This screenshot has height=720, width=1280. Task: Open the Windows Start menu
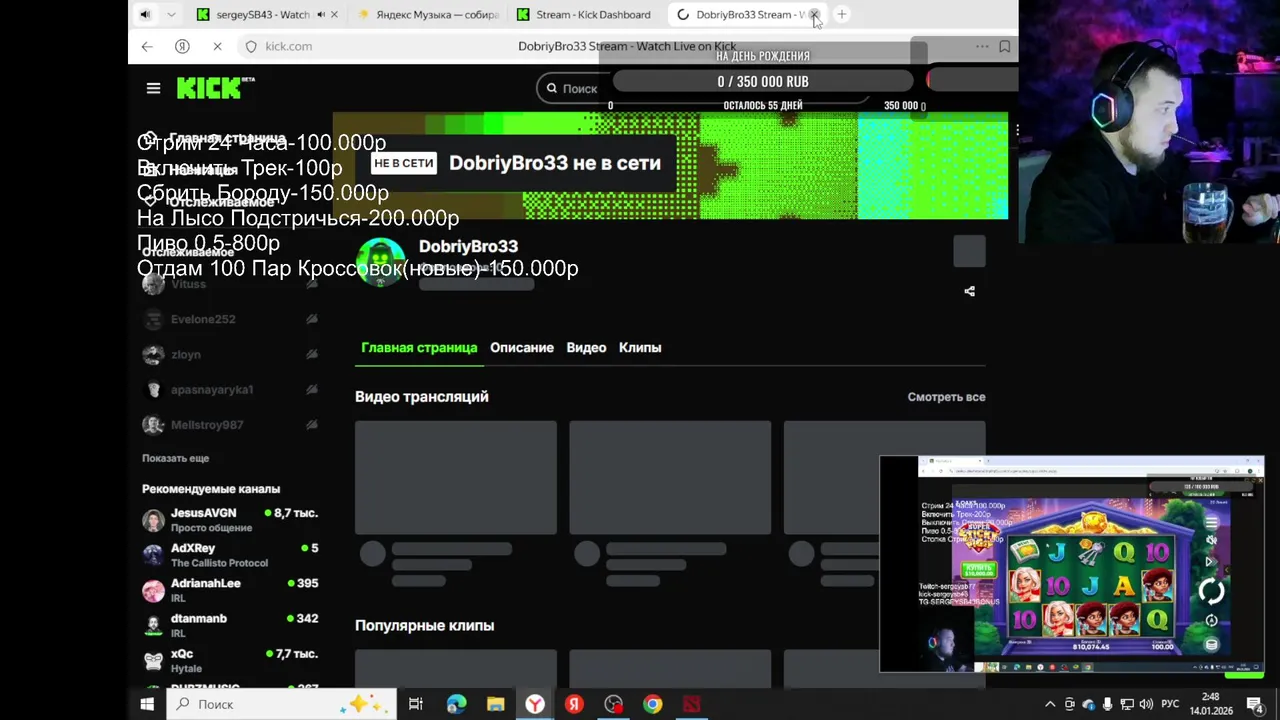coord(147,704)
